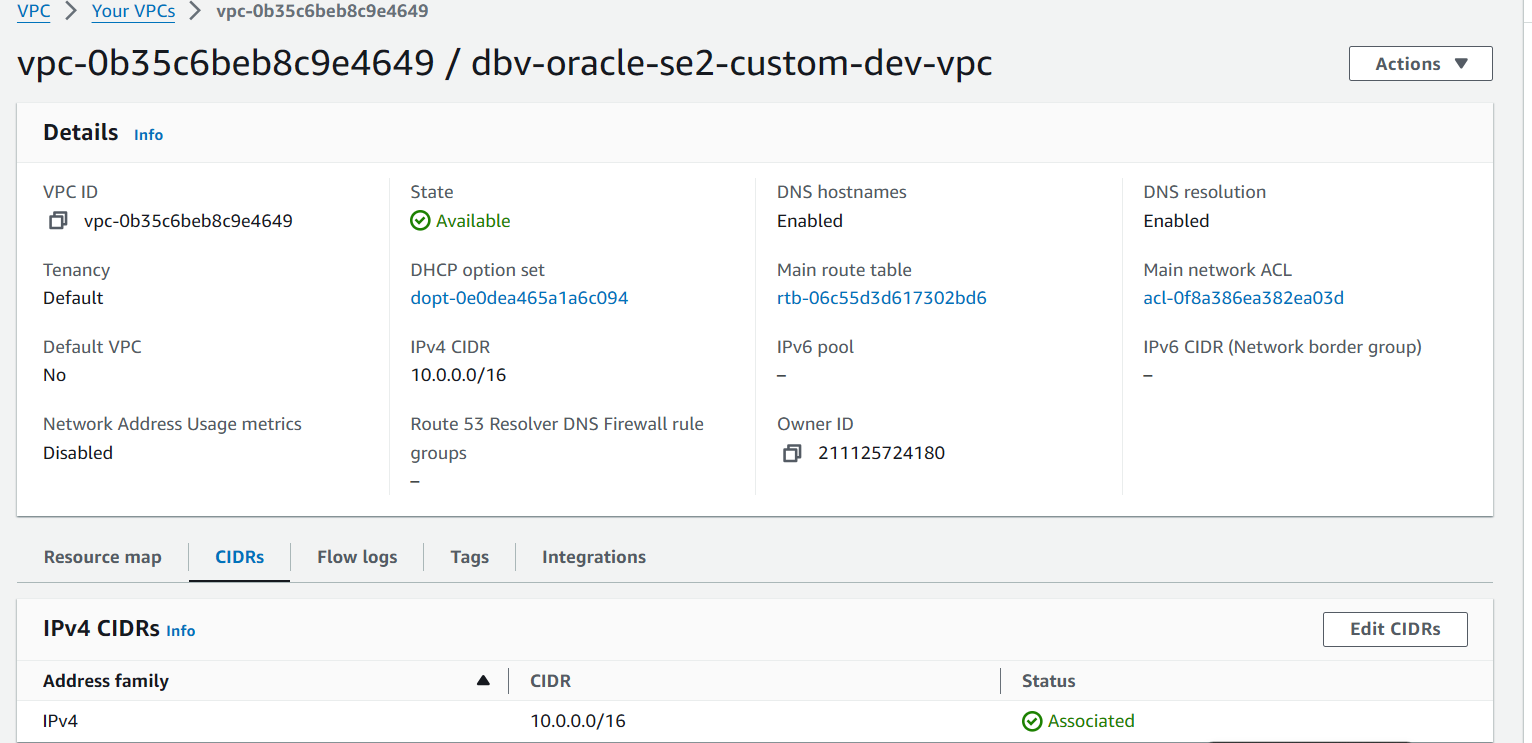Image resolution: width=1532 pixels, height=743 pixels.
Task: Click the Edit CIDRs button
Action: pyautogui.click(x=1395, y=629)
